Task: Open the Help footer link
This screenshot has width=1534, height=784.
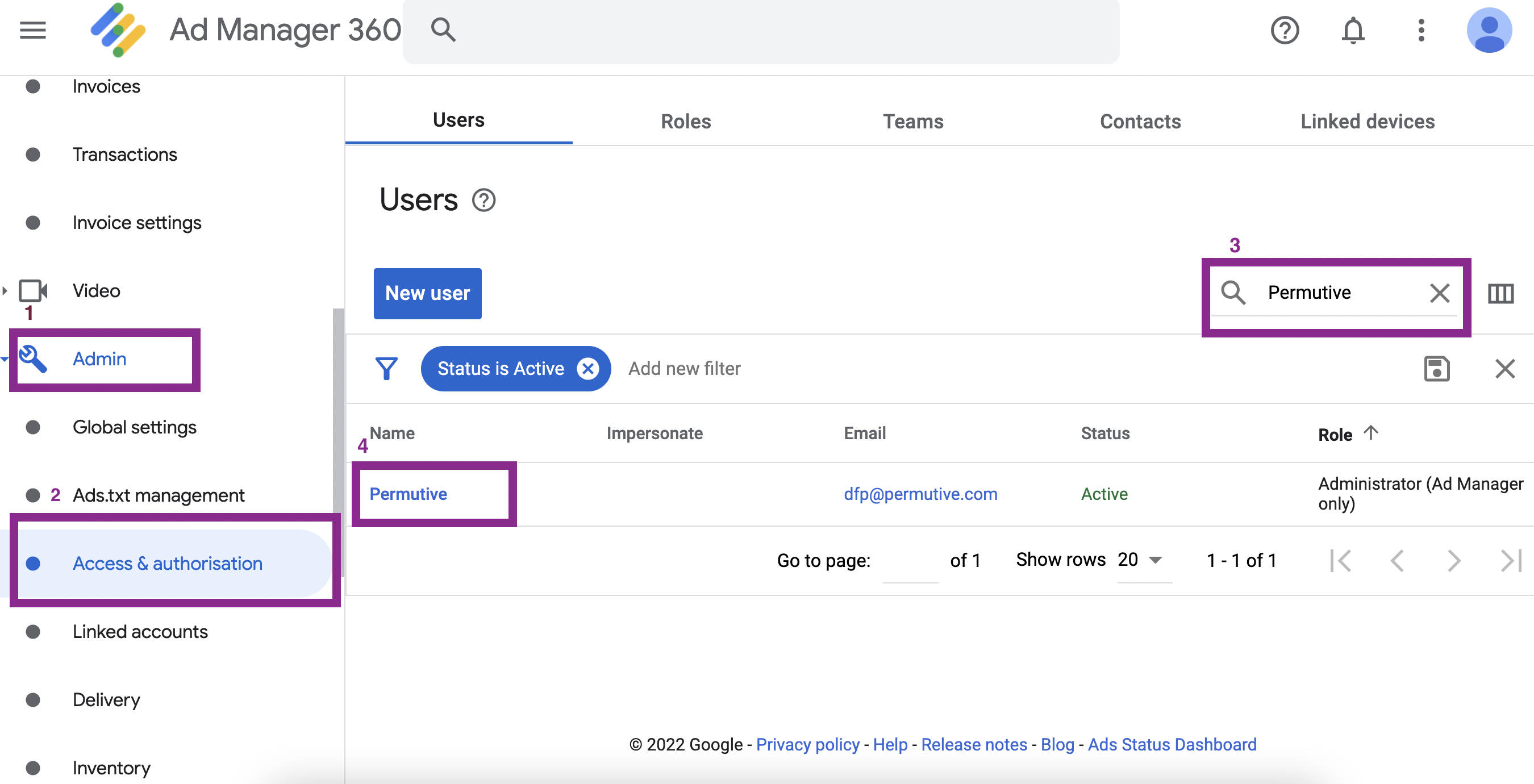Action: pyautogui.click(x=890, y=745)
